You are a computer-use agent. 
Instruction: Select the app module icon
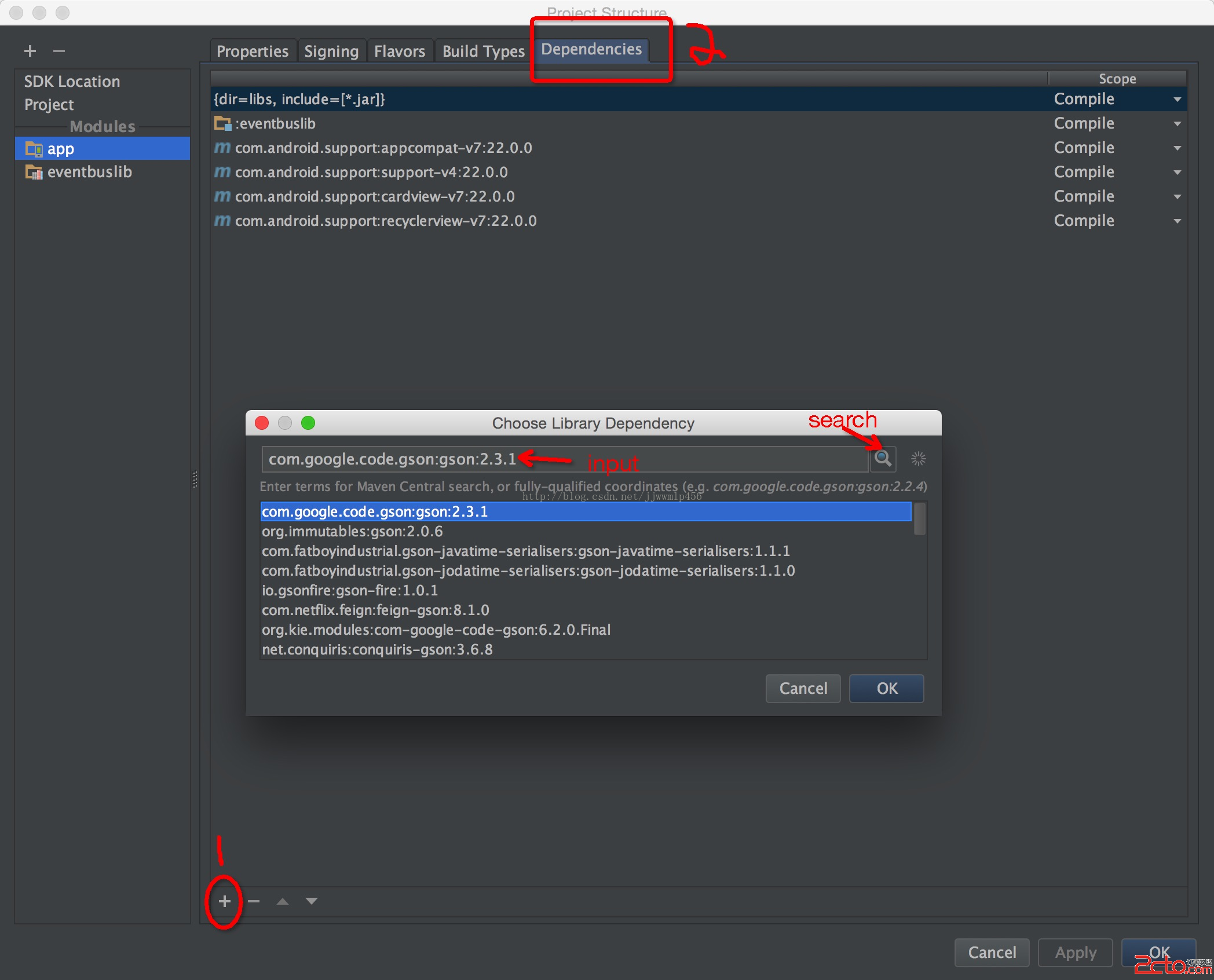tap(34, 149)
